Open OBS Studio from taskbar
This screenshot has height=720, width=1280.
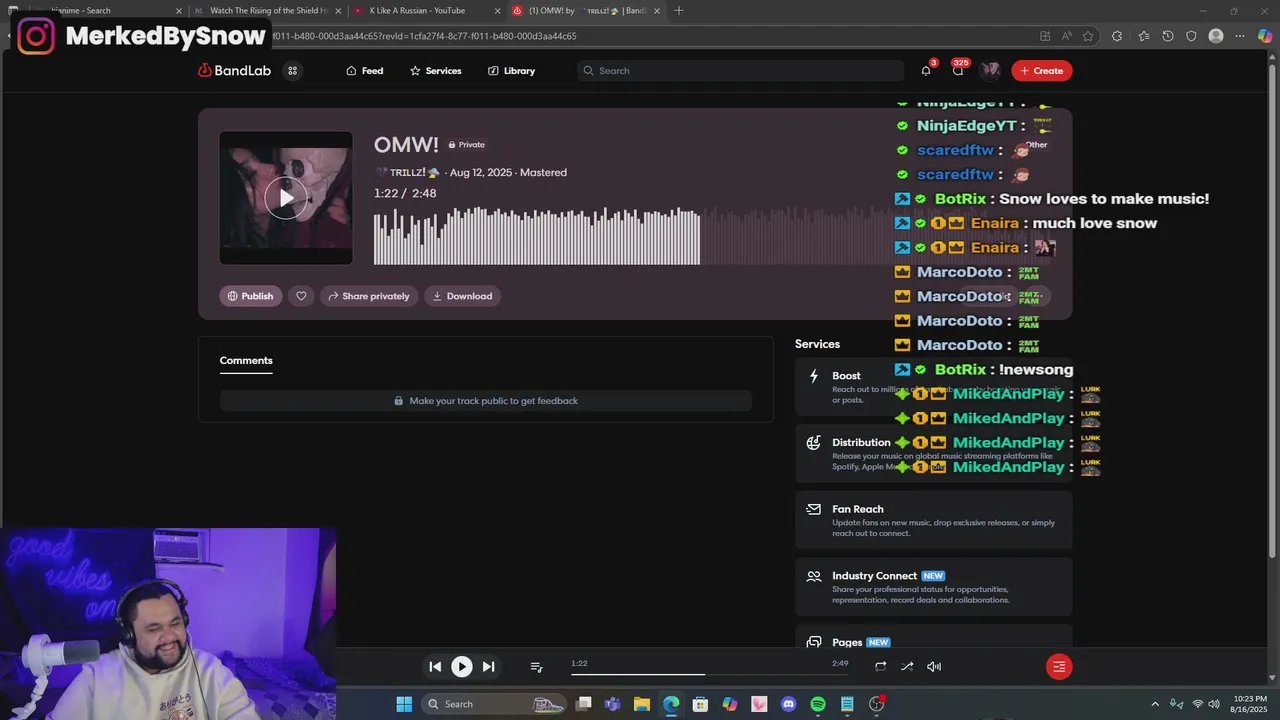point(877,704)
